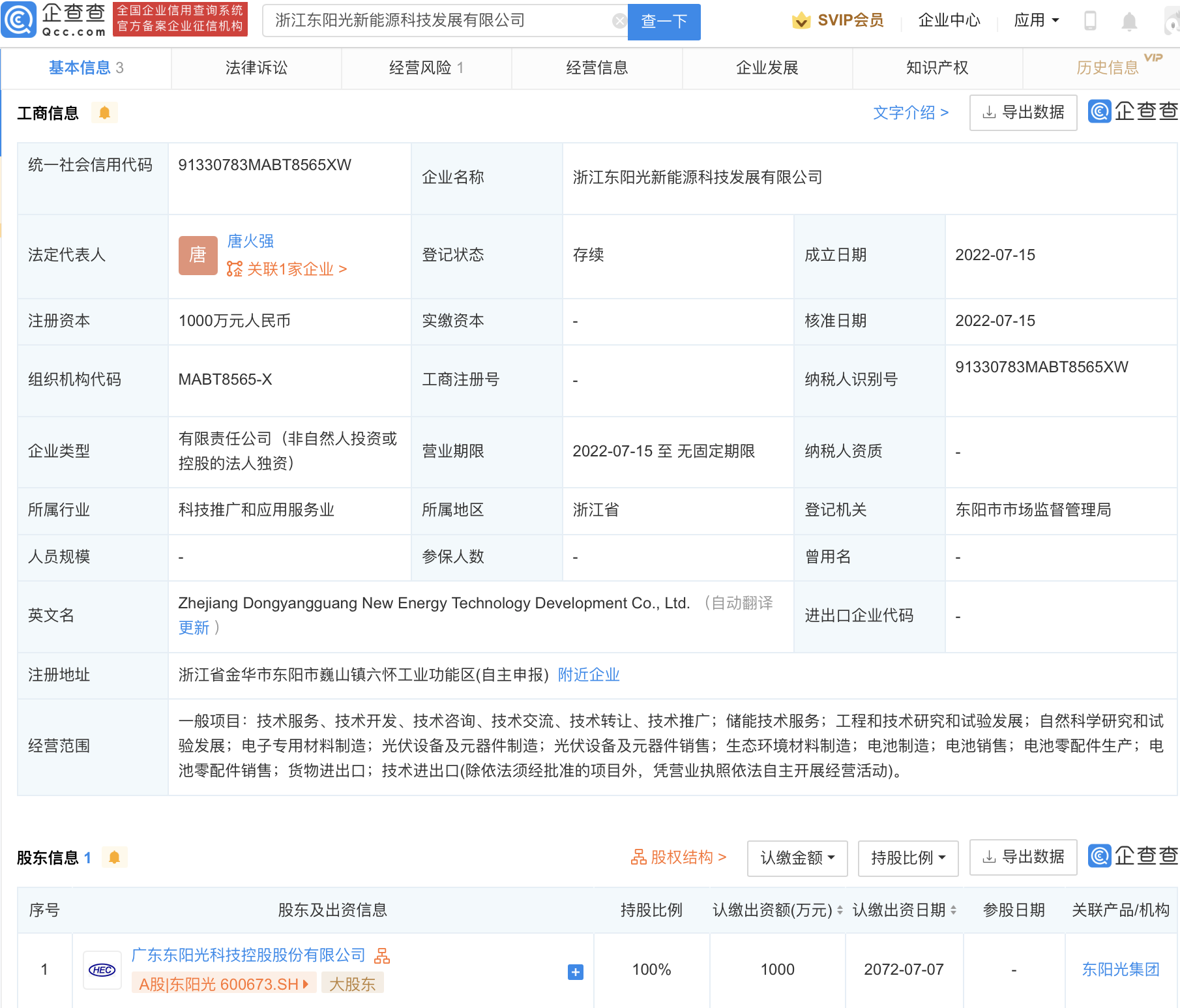Select the 存续 registration status value
The width and height of the screenshot is (1180, 1008).
pos(588,255)
